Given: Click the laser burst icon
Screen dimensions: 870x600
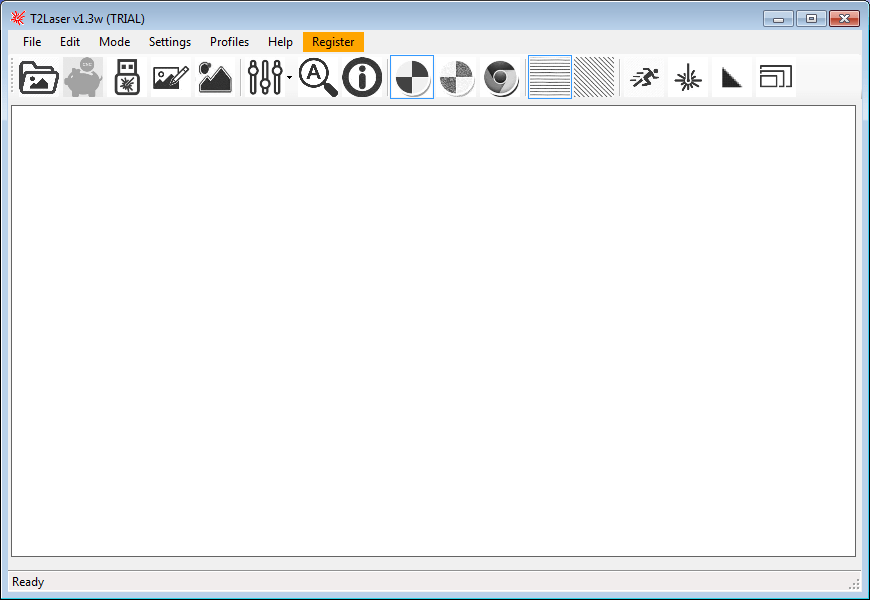Looking at the screenshot, I should pos(688,77).
